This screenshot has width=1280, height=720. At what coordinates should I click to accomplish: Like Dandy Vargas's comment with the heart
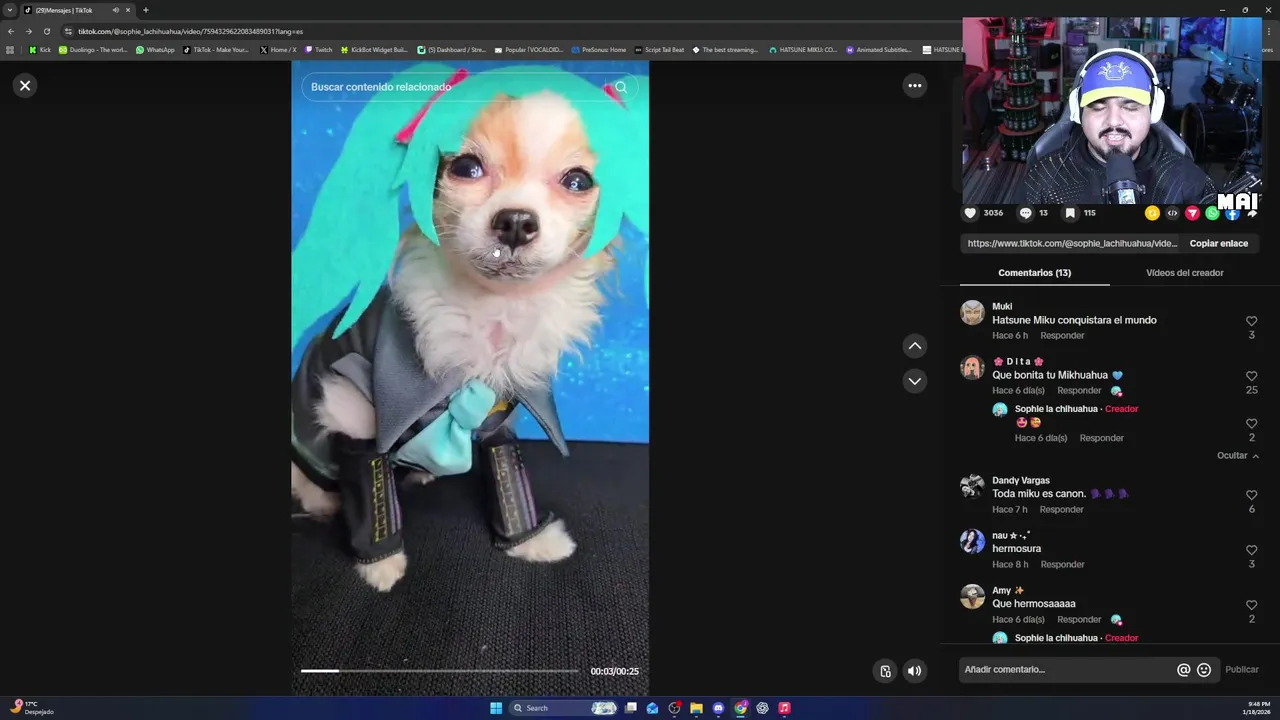pos(1251,495)
